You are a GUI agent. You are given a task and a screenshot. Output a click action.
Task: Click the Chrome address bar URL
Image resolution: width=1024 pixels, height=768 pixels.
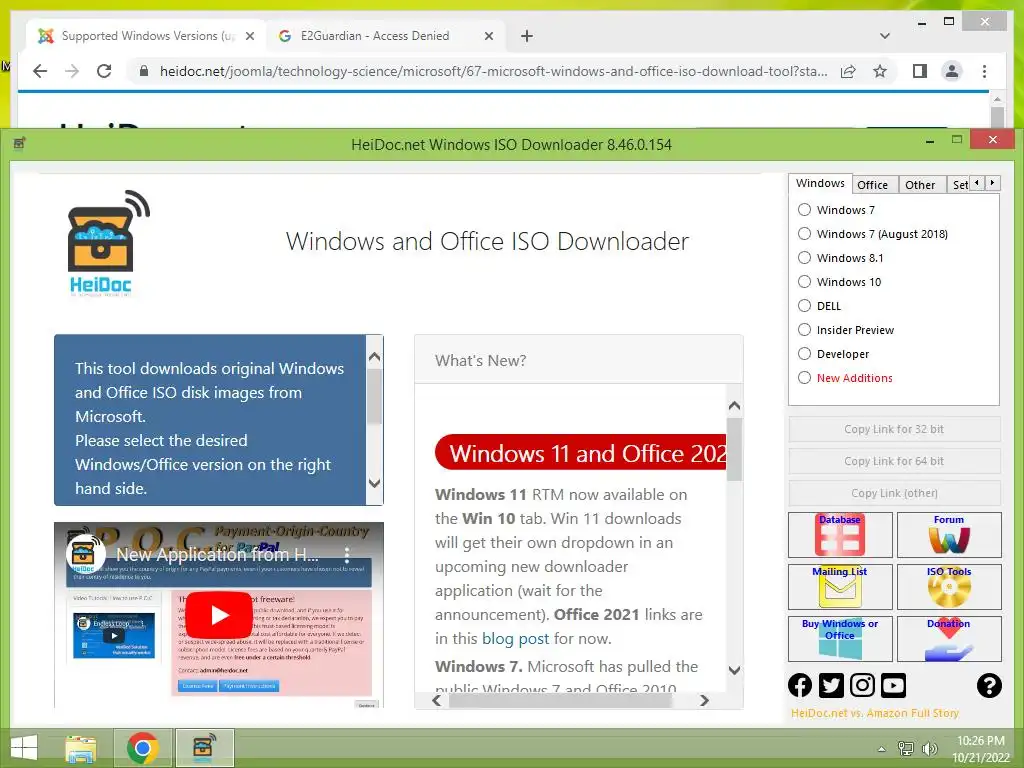point(493,71)
